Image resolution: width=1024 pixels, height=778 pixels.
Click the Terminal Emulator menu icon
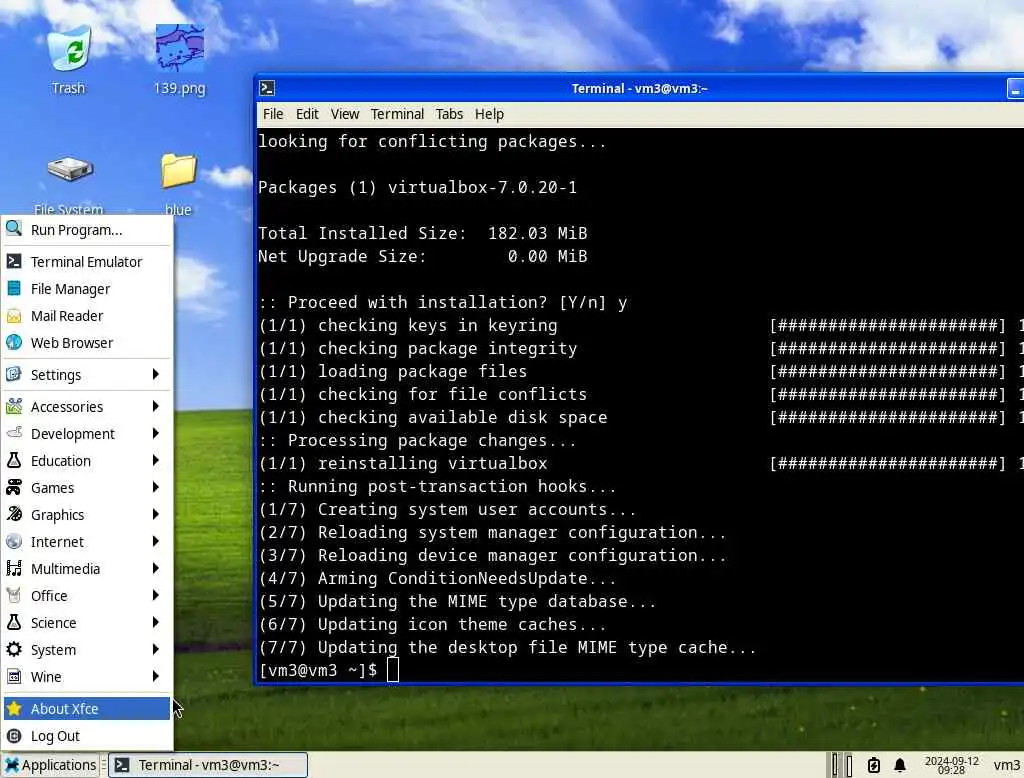(x=14, y=261)
